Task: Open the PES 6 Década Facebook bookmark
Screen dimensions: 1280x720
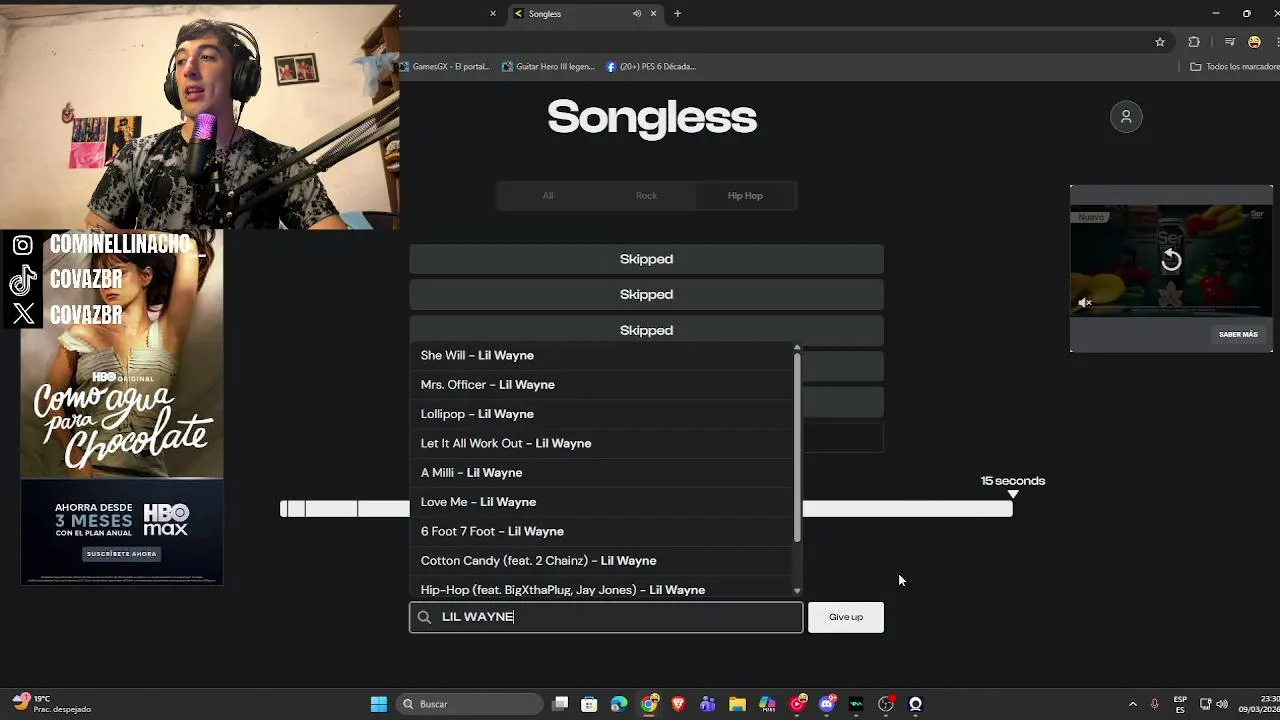Action: [651, 67]
